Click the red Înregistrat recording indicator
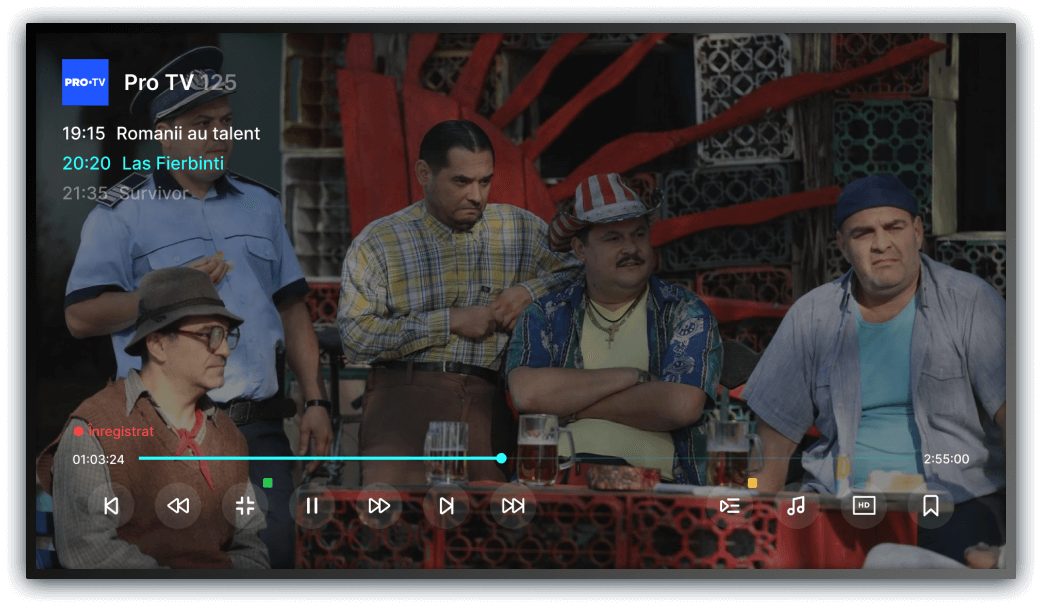 [x=114, y=431]
